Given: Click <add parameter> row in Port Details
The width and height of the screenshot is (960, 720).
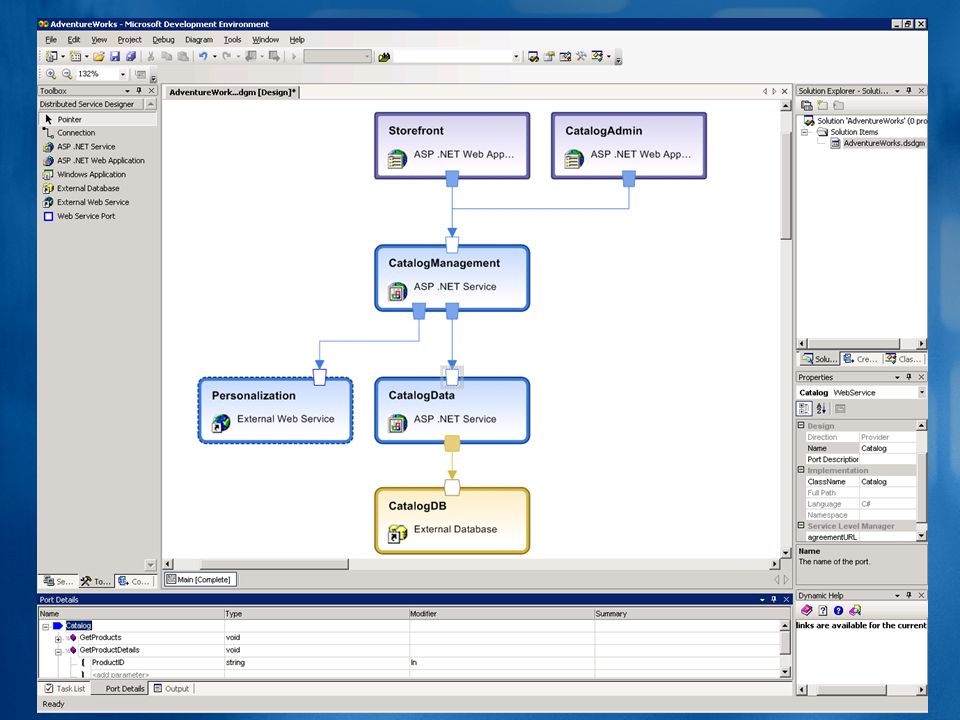Looking at the screenshot, I should click(x=120, y=675).
